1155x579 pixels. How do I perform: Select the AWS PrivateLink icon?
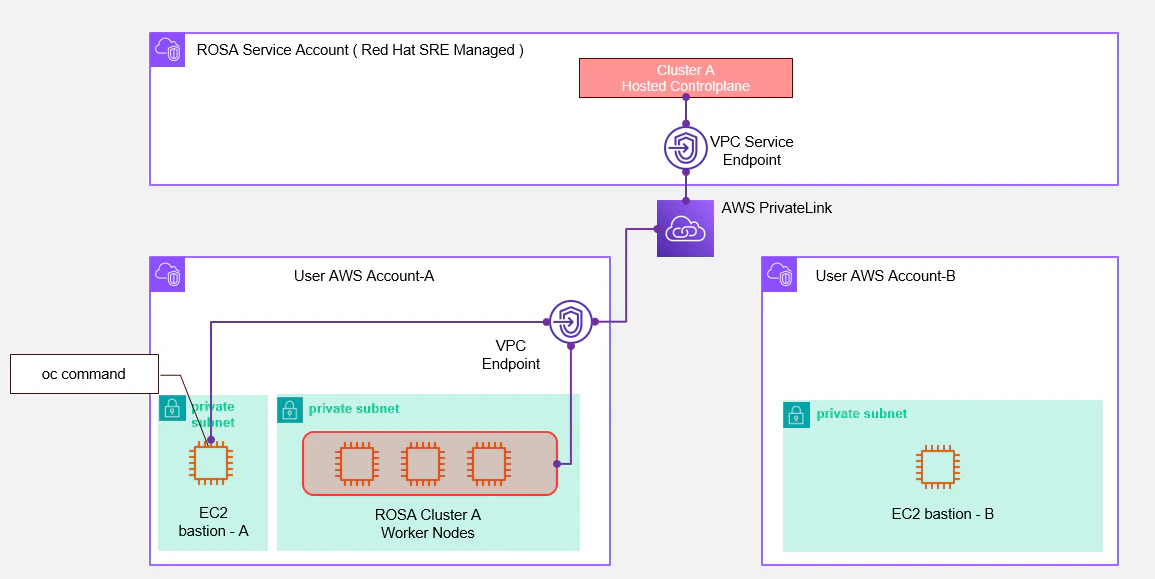click(686, 228)
